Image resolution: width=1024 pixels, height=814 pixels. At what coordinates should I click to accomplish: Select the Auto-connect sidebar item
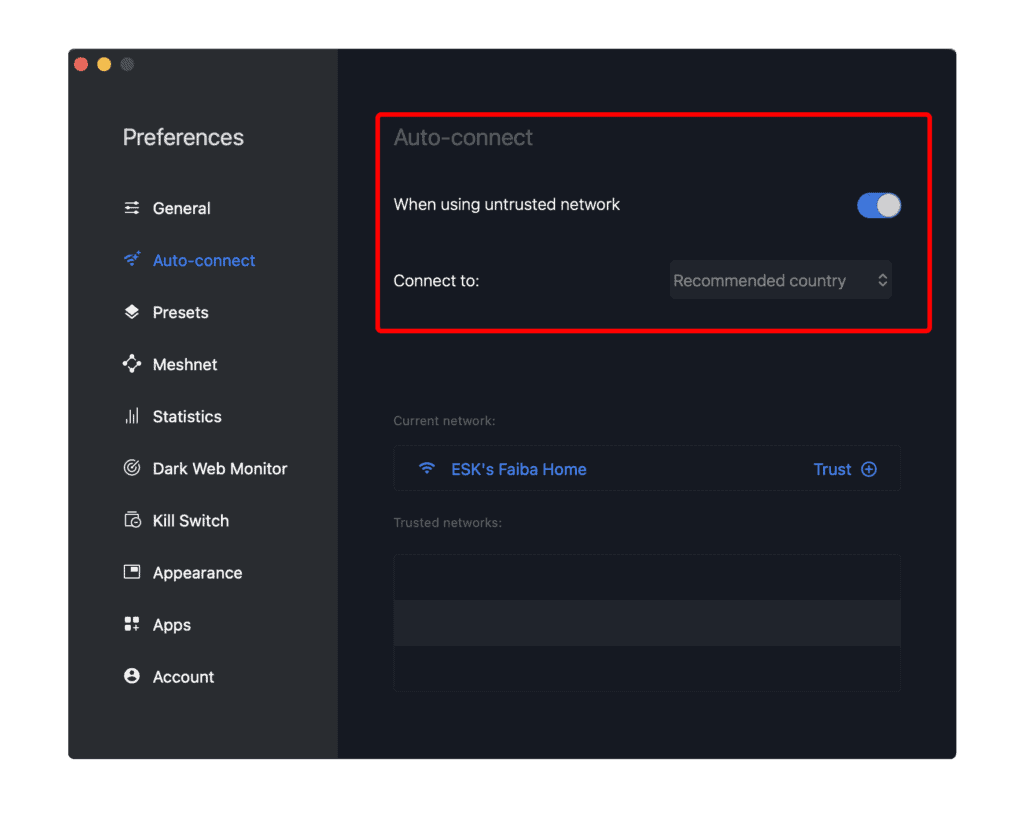point(204,261)
